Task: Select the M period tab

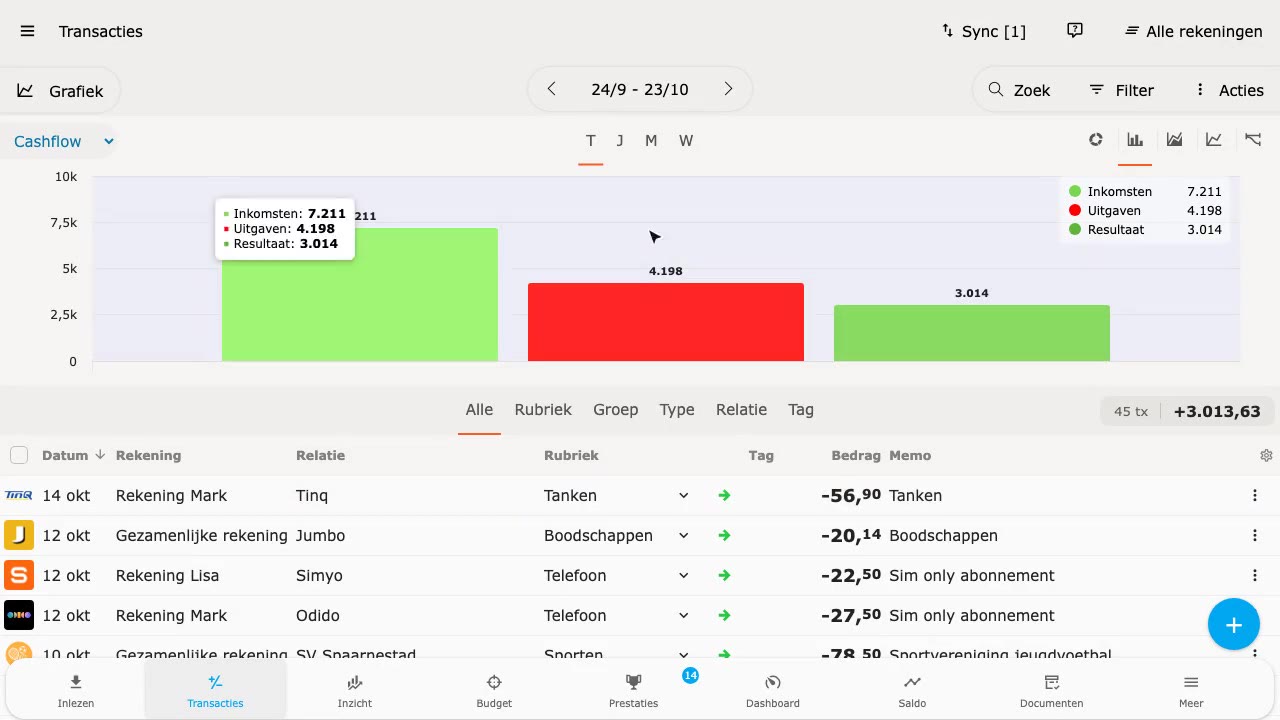Action: (x=651, y=141)
